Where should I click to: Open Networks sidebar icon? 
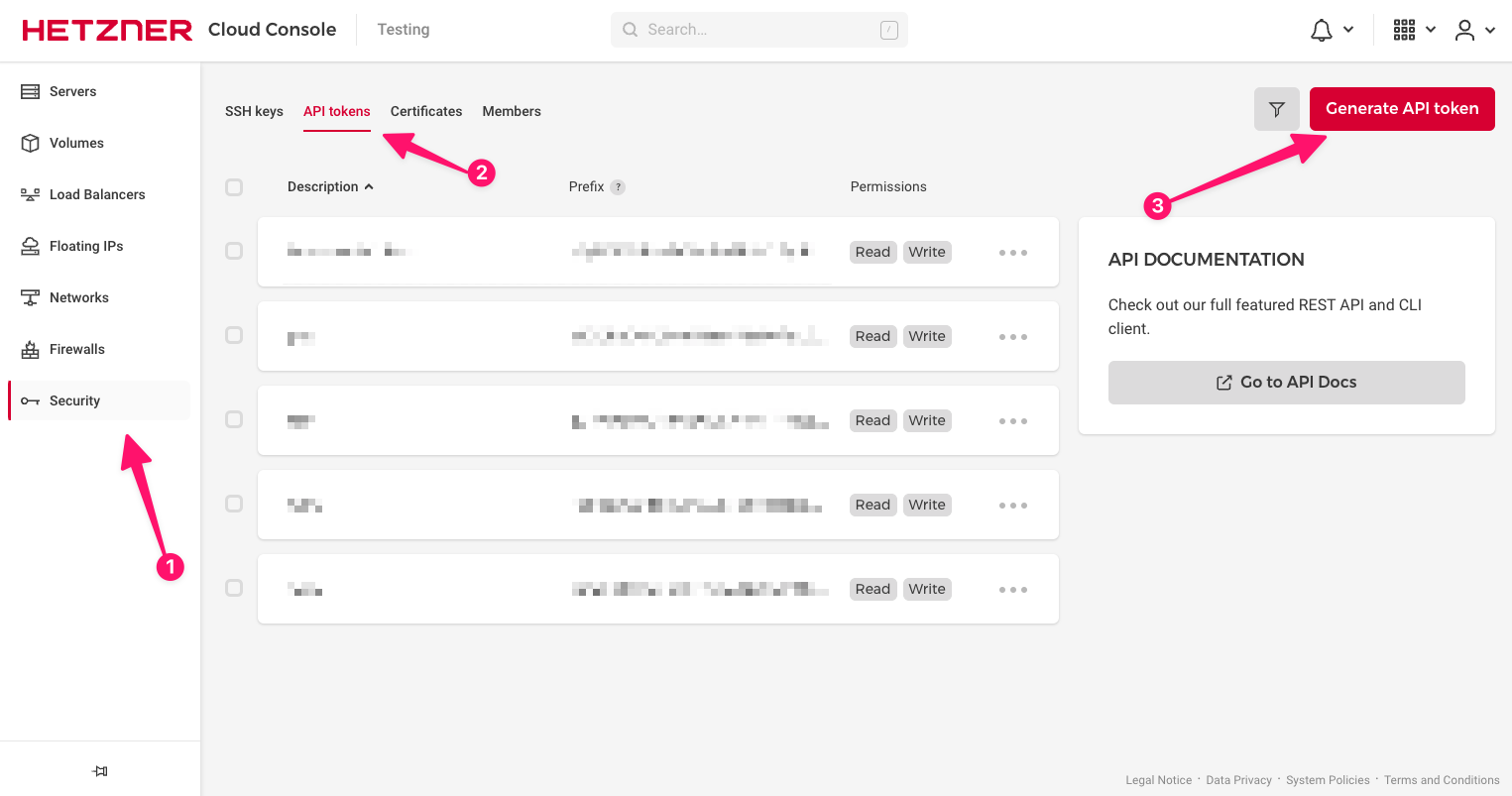pyautogui.click(x=30, y=297)
